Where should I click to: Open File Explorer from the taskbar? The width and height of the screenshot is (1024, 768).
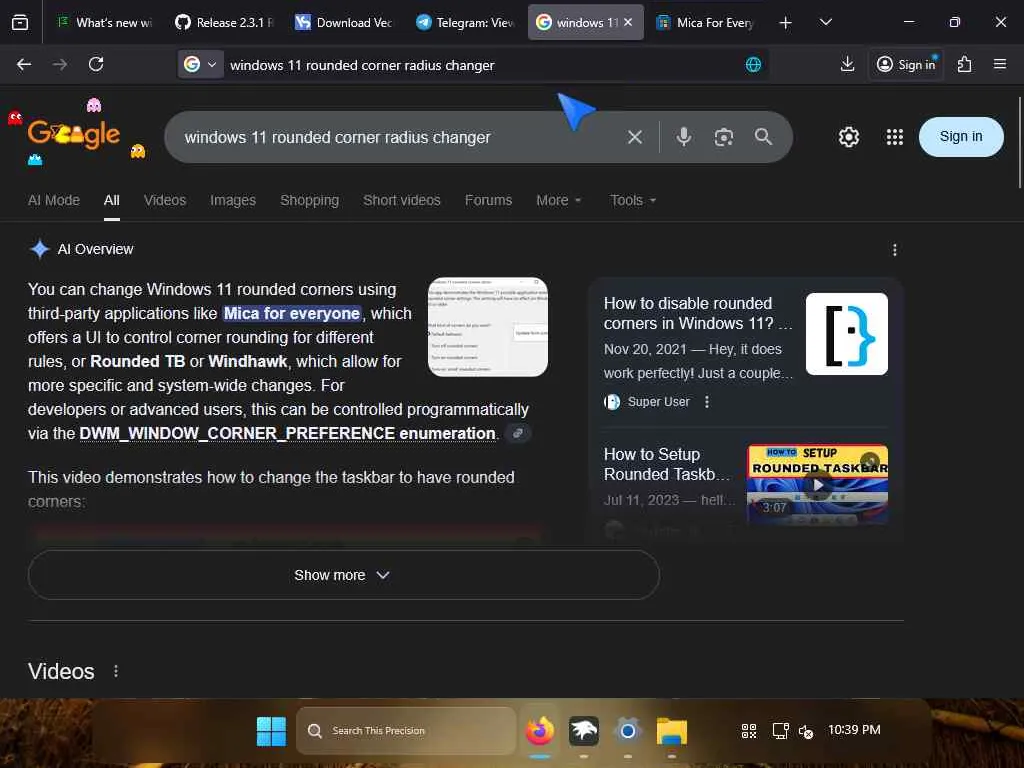pos(672,731)
